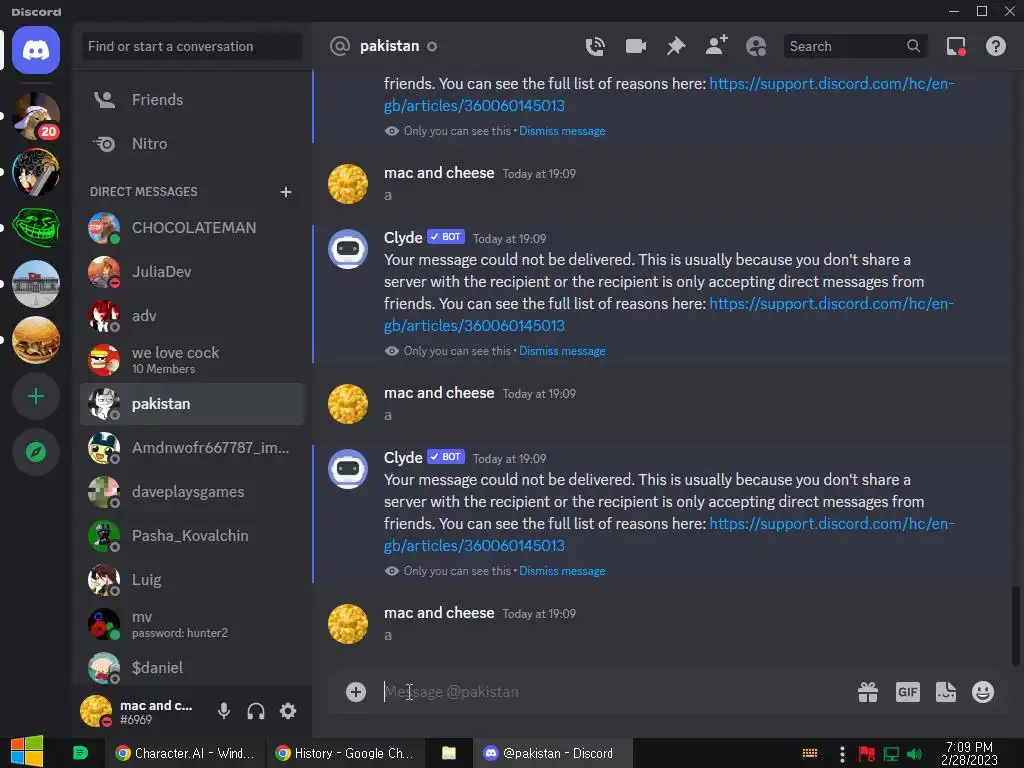Dismiss the topmost Clyde message
Image resolution: width=1024 pixels, height=768 pixels.
point(562,131)
